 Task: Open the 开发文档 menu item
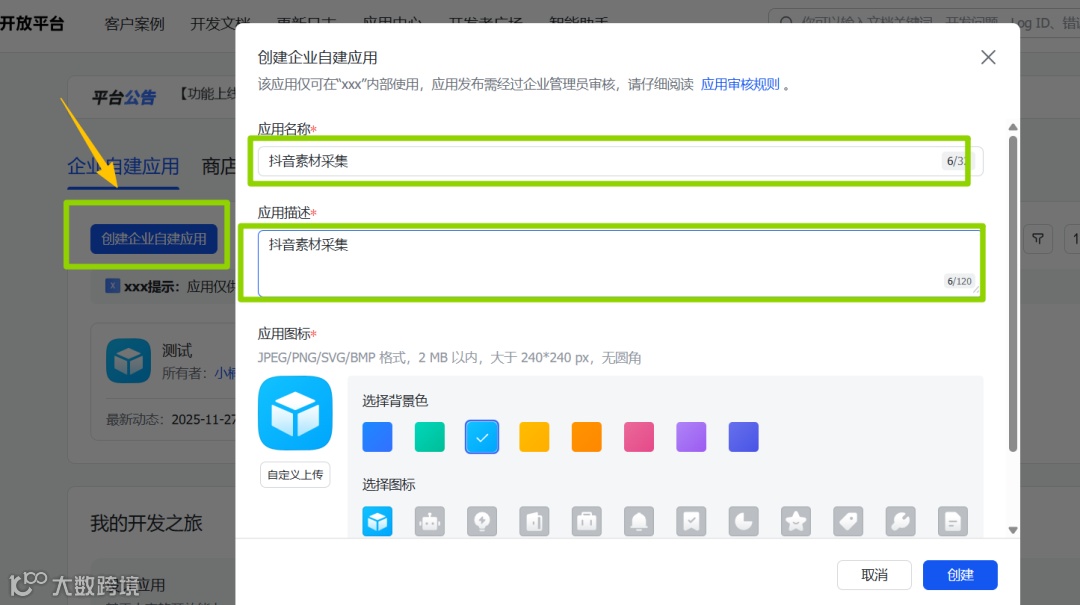point(220,24)
